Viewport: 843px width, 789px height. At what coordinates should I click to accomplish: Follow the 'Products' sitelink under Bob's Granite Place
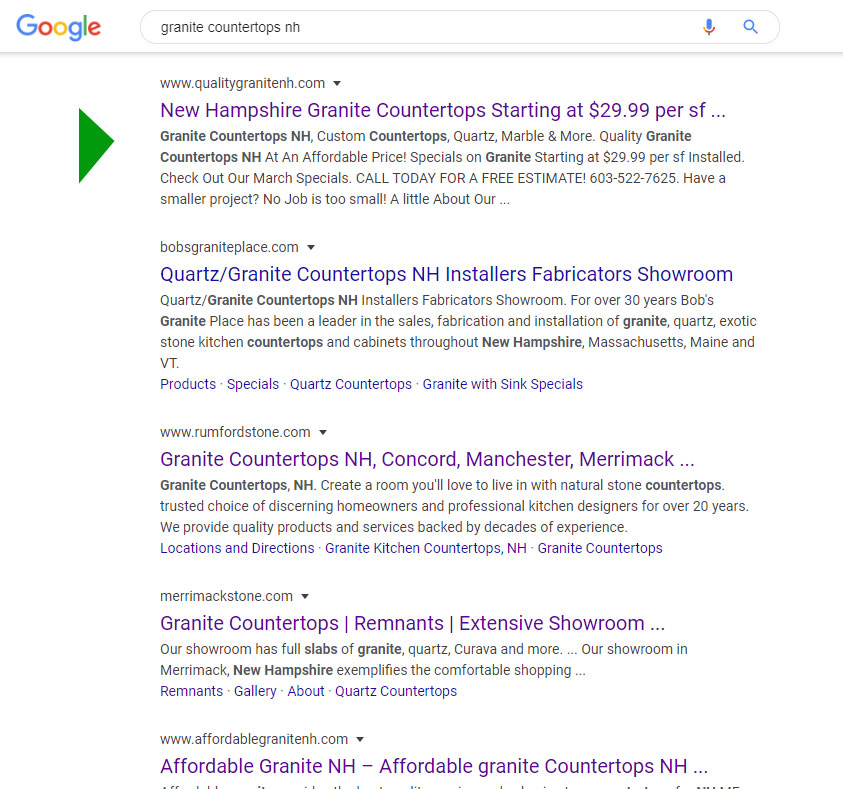pyautogui.click(x=188, y=384)
